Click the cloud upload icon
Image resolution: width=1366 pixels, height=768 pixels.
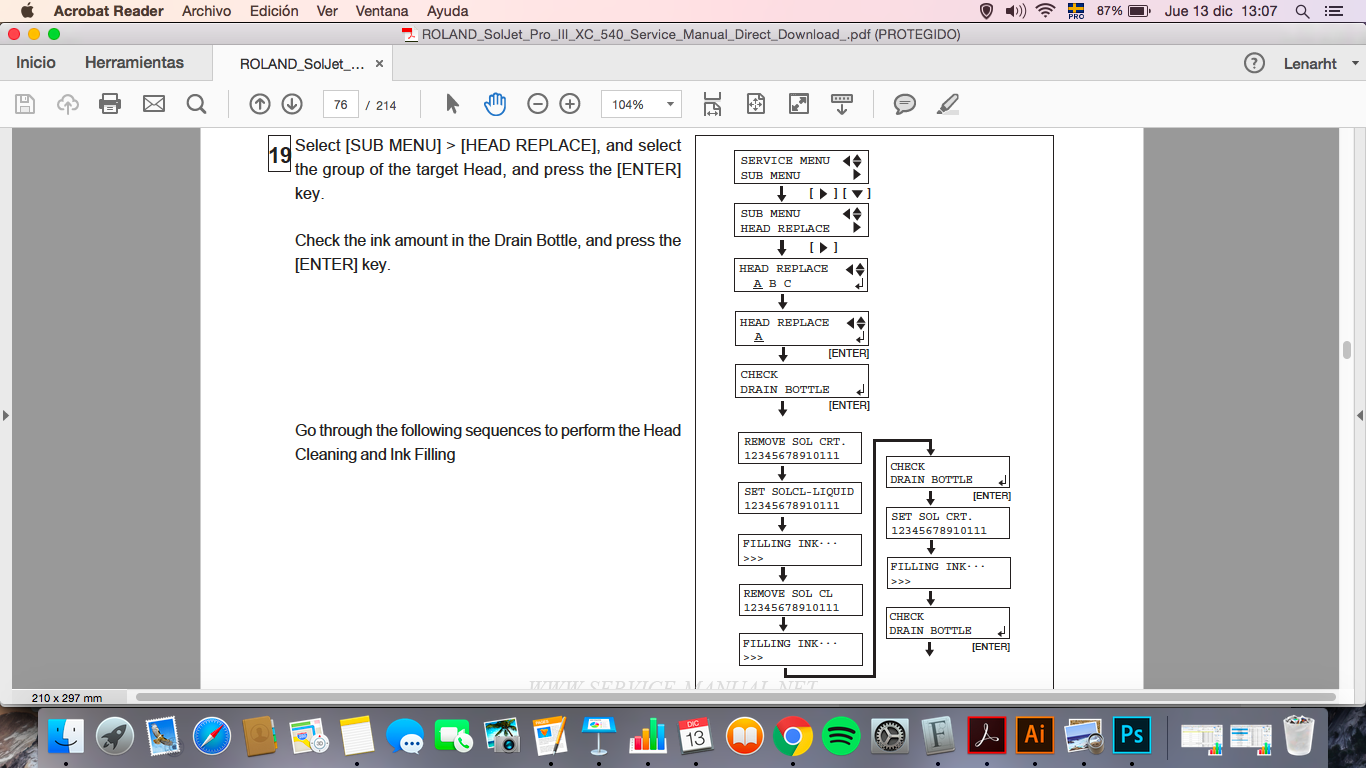click(68, 104)
